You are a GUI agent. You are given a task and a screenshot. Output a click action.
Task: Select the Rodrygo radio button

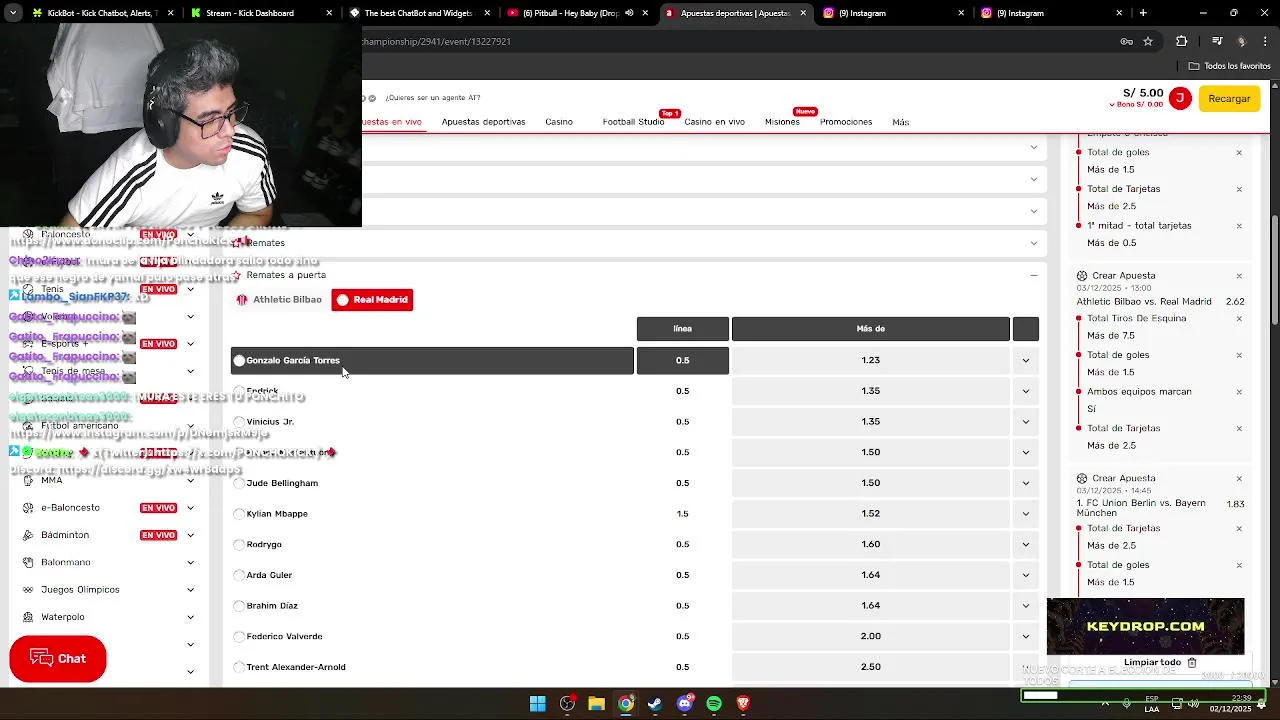(239, 545)
